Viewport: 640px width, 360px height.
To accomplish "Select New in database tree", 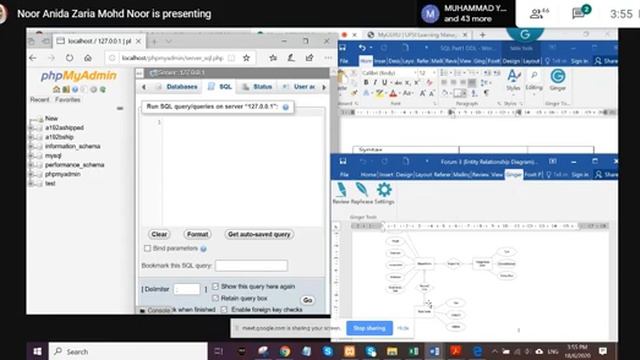I will point(51,118).
